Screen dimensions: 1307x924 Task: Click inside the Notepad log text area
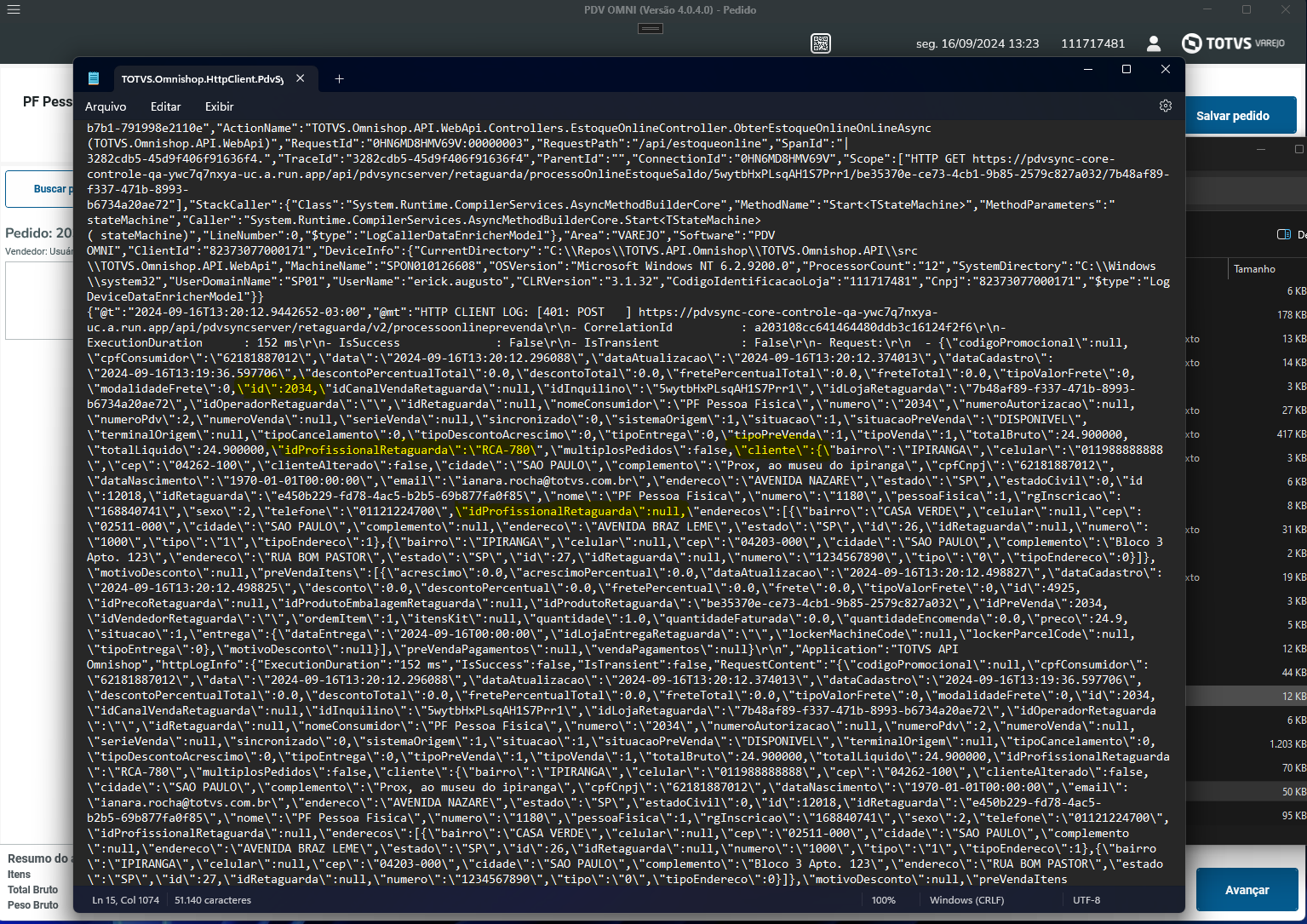tap(628, 502)
